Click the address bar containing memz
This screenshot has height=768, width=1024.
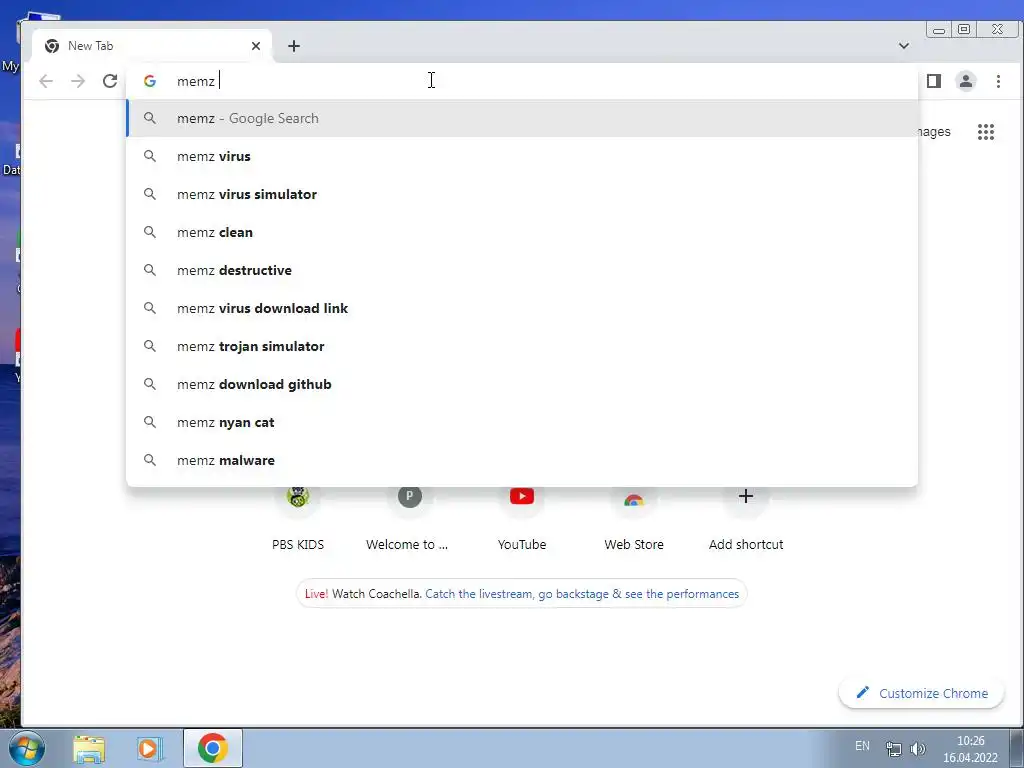pyautogui.click(x=522, y=81)
